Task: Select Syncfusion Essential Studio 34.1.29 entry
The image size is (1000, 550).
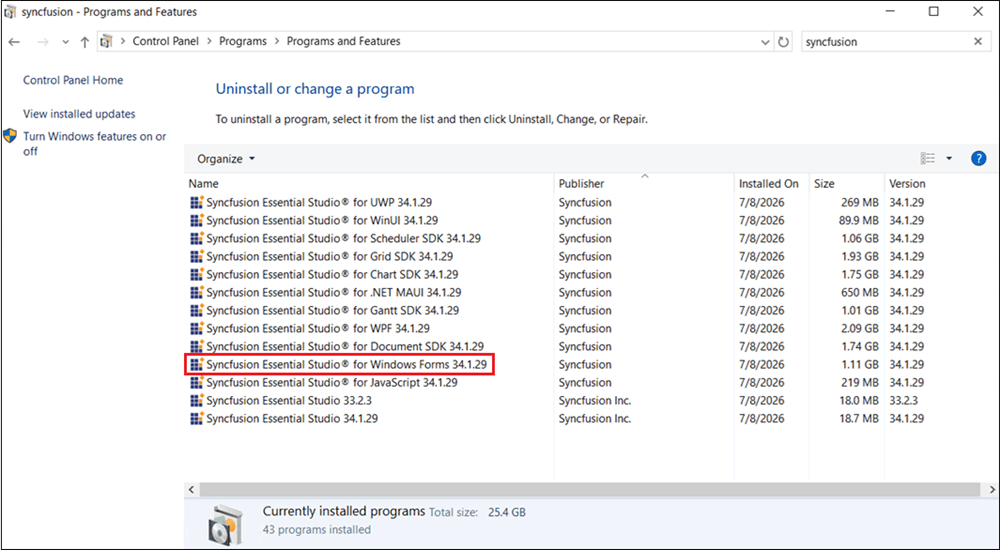Action: pos(292,419)
